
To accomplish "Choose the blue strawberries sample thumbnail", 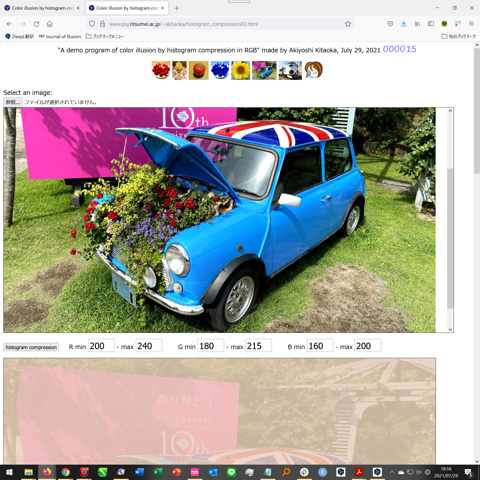I will tap(220, 70).
